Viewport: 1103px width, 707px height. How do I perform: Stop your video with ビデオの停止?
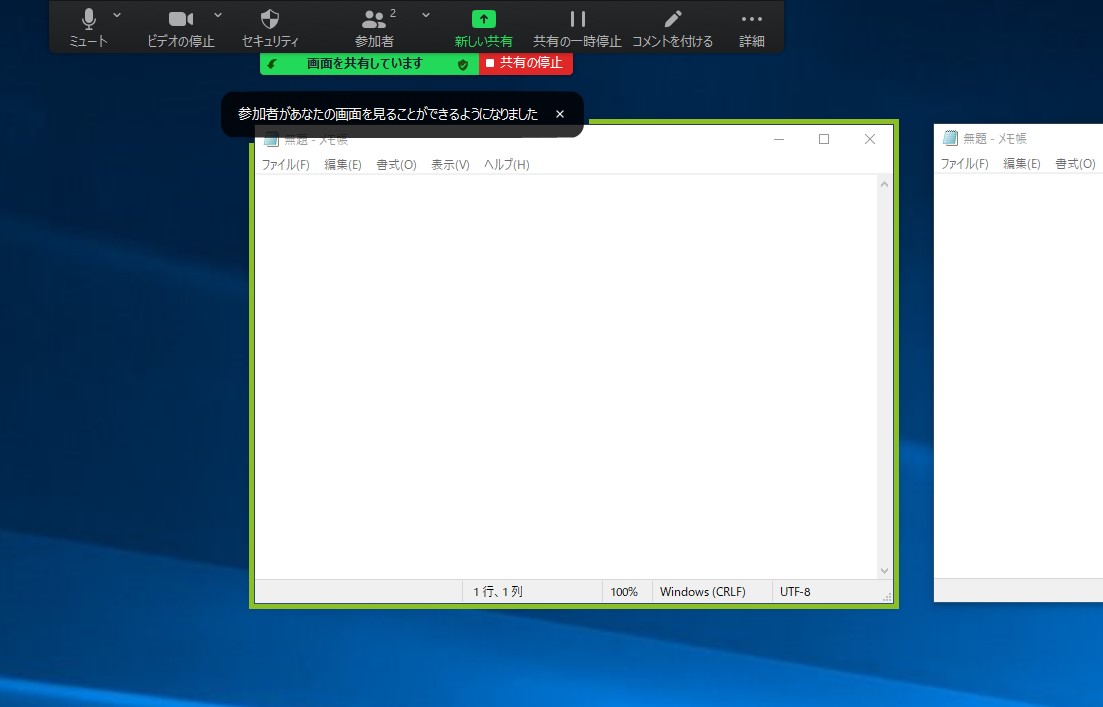pyautogui.click(x=180, y=27)
